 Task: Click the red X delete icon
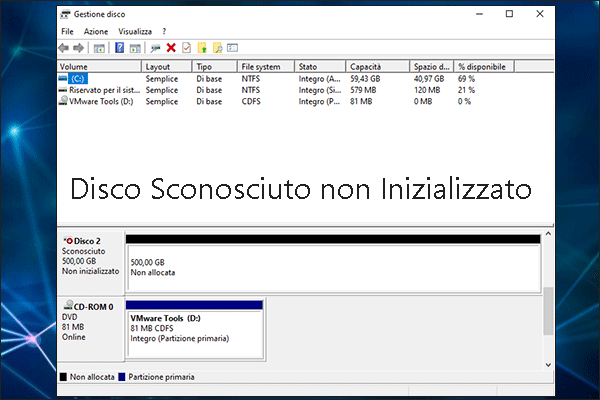coord(171,47)
